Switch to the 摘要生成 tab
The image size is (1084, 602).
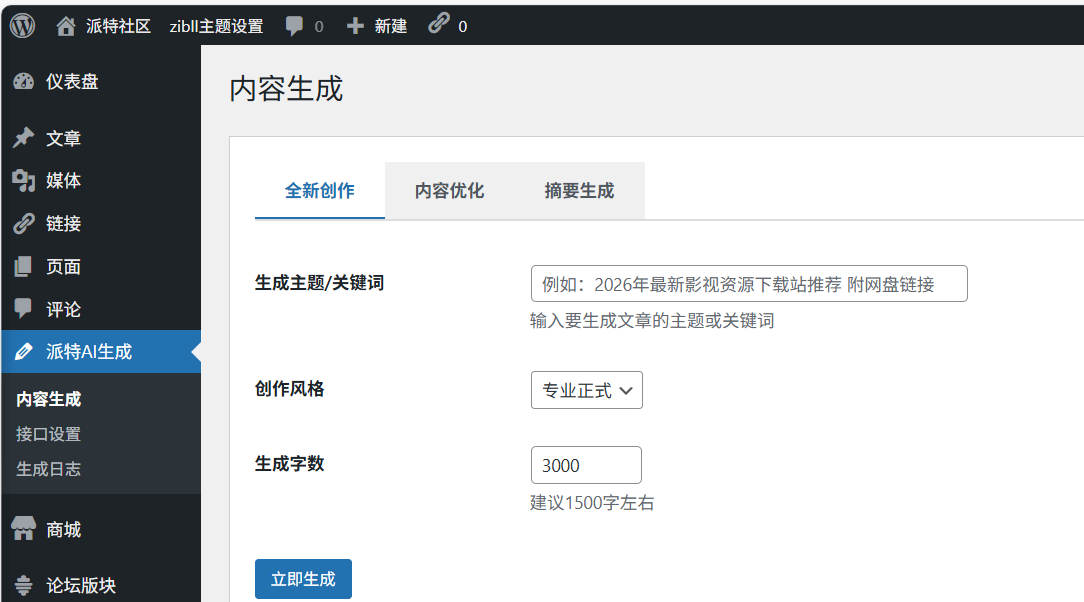tap(578, 190)
